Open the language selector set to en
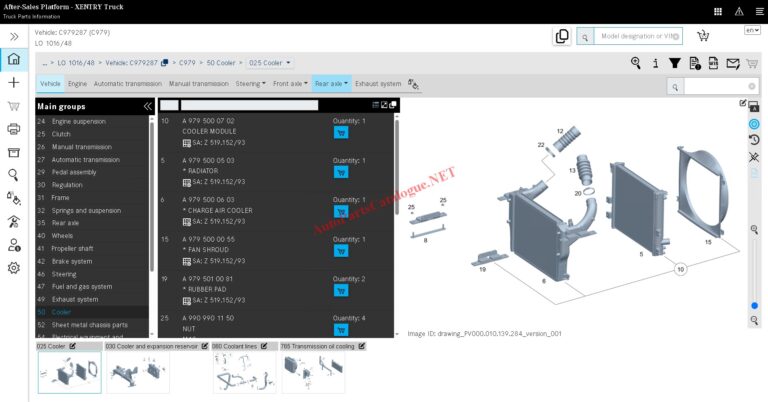This screenshot has width=768, height=402. (752, 30)
